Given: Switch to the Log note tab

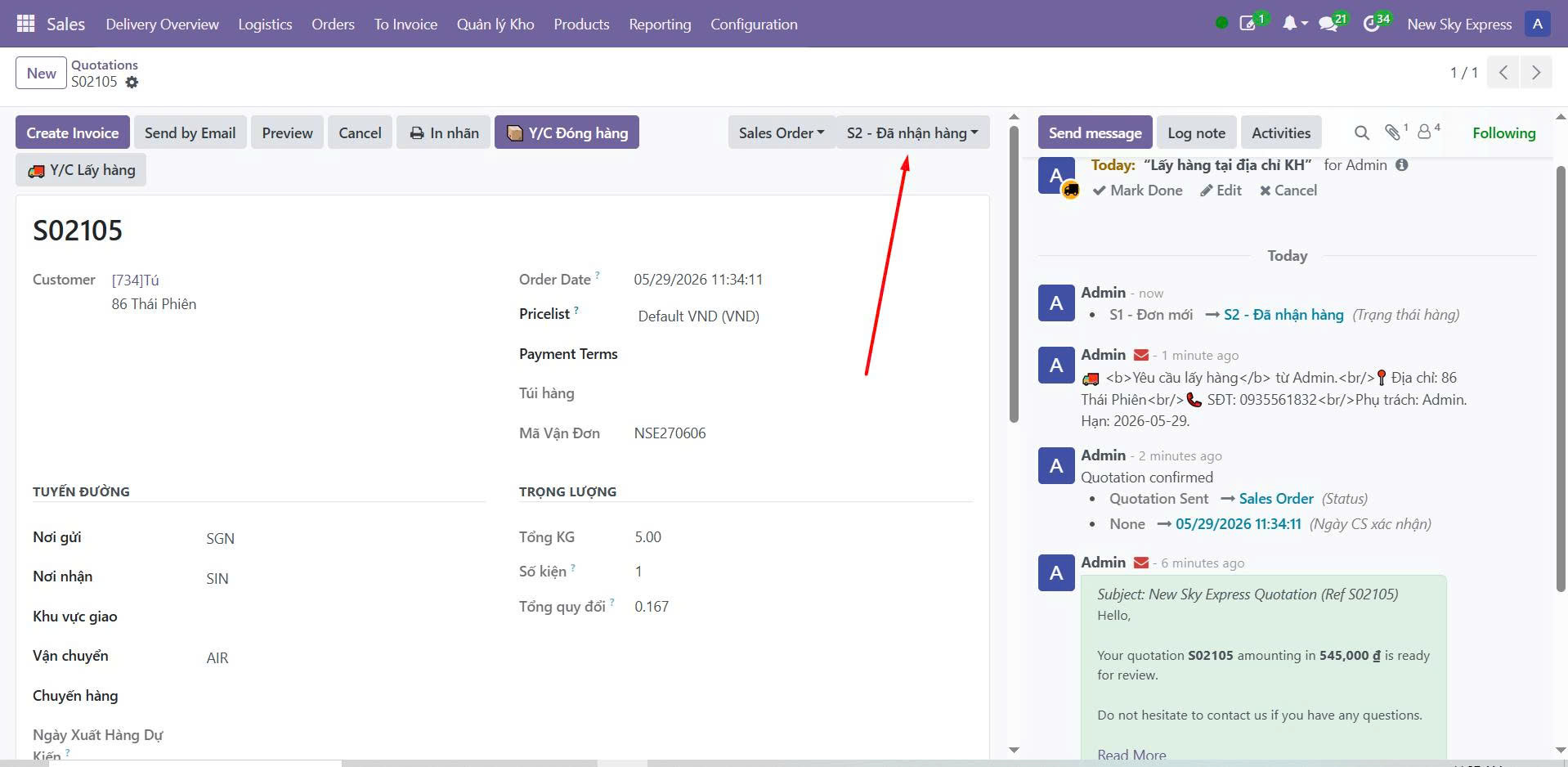Looking at the screenshot, I should pyautogui.click(x=1196, y=132).
